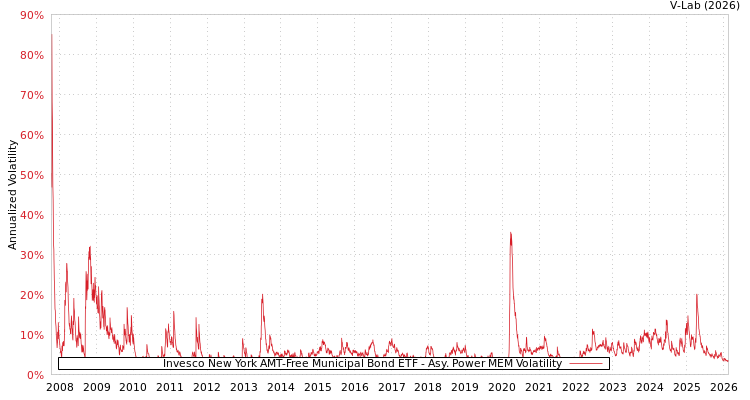Click the 2024 x-axis label

[650, 387]
